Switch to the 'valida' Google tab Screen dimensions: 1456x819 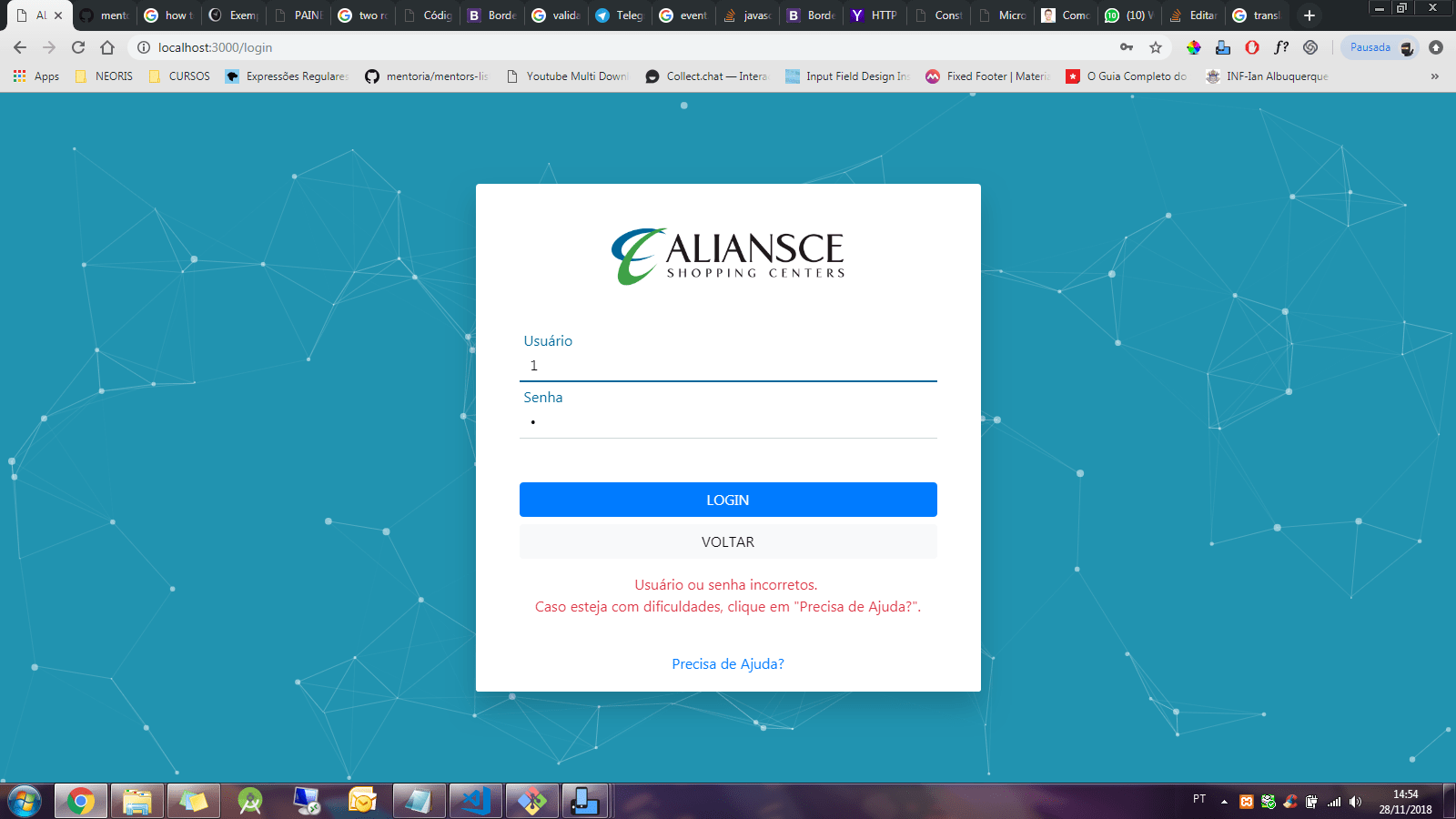555,15
